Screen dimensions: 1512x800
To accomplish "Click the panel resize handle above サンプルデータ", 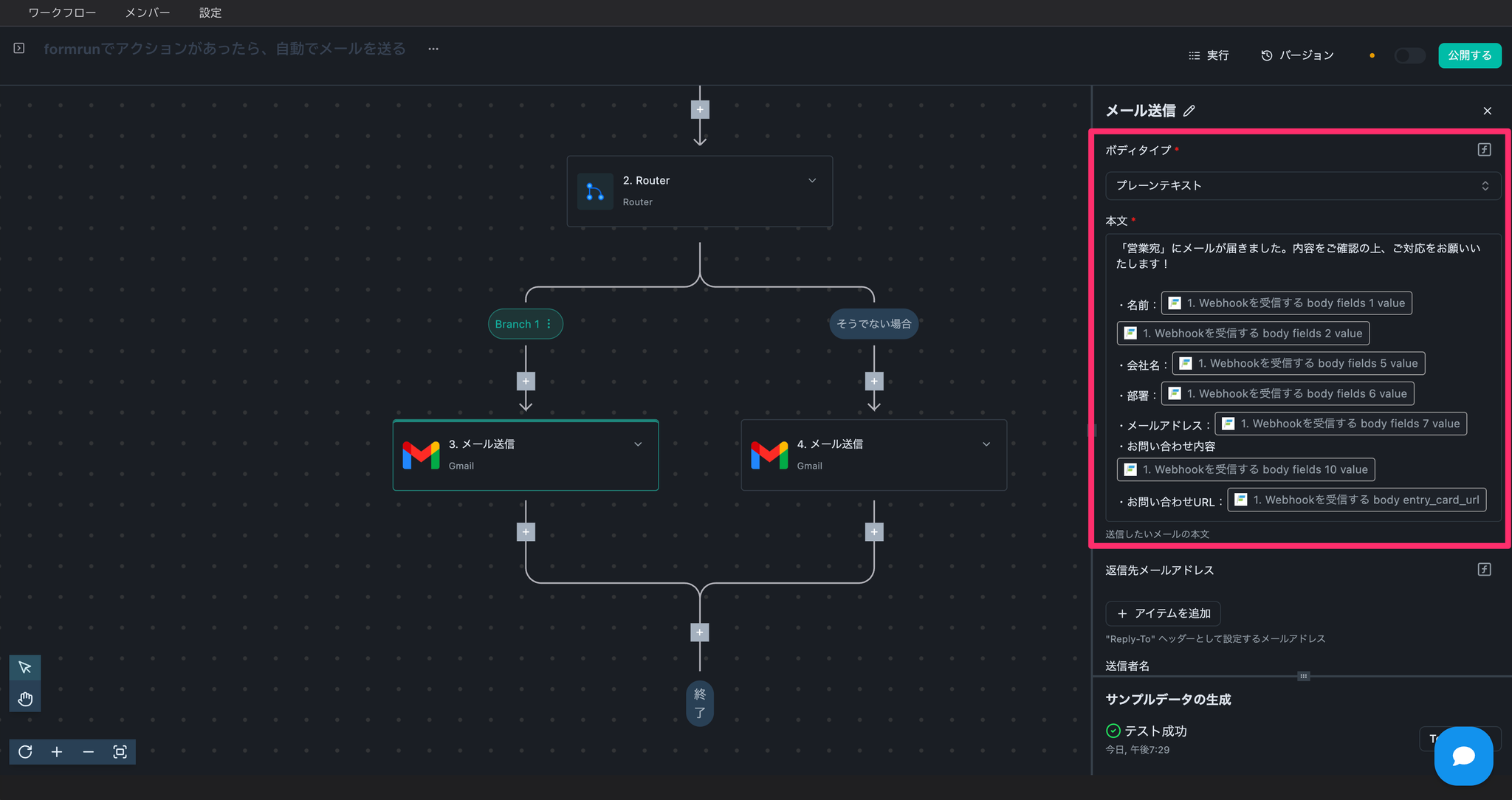I will click(1303, 676).
